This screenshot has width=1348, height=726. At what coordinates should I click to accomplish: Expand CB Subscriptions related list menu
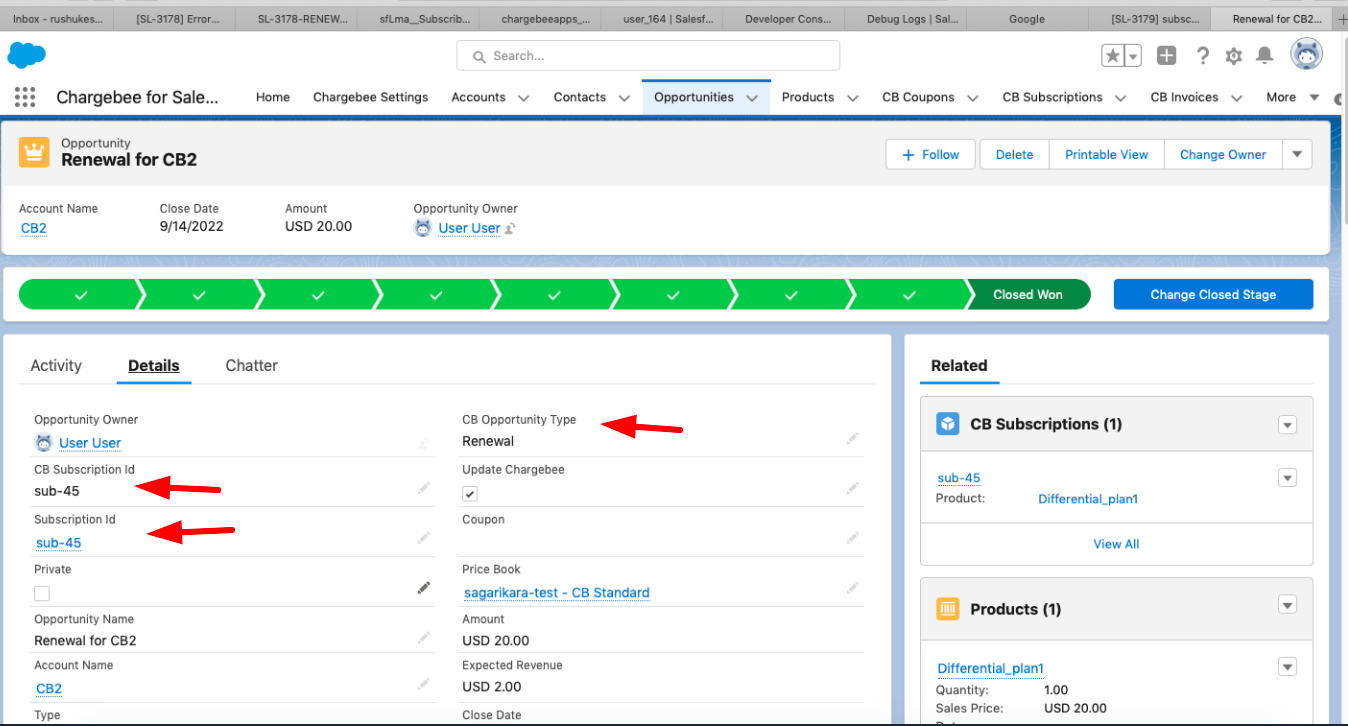click(1287, 425)
